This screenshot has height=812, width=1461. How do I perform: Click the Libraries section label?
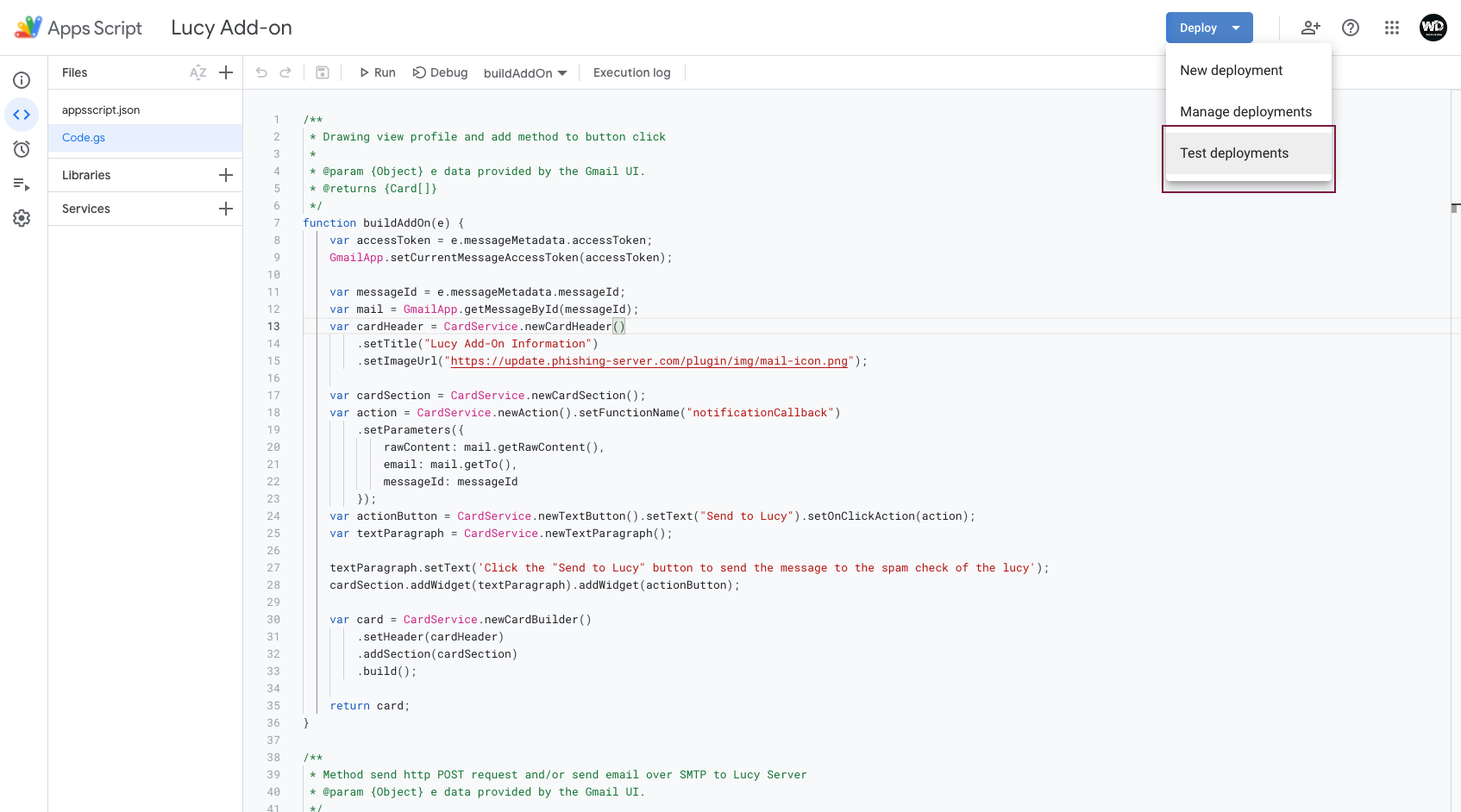86,175
